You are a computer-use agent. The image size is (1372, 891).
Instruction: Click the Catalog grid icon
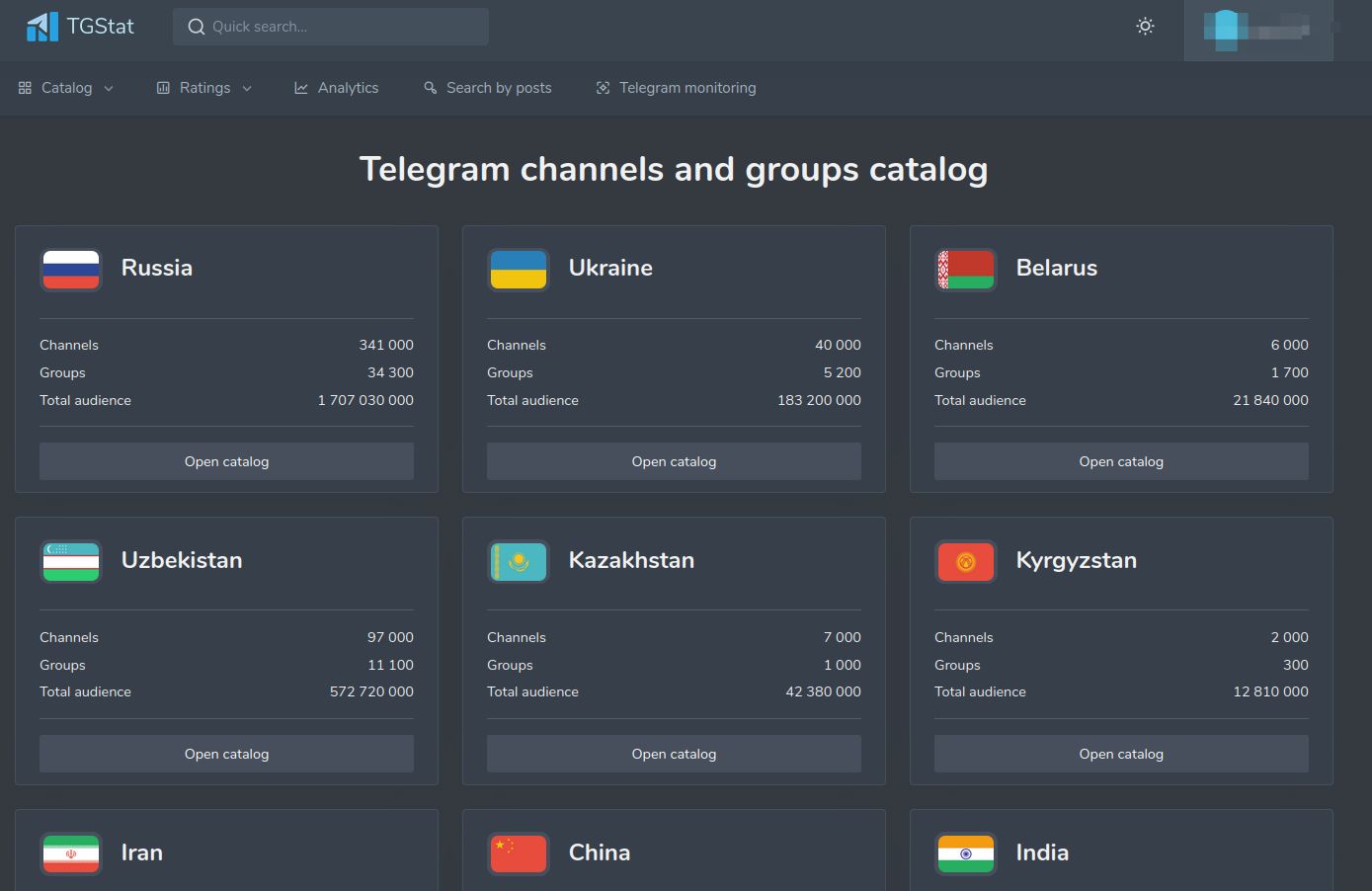click(25, 88)
